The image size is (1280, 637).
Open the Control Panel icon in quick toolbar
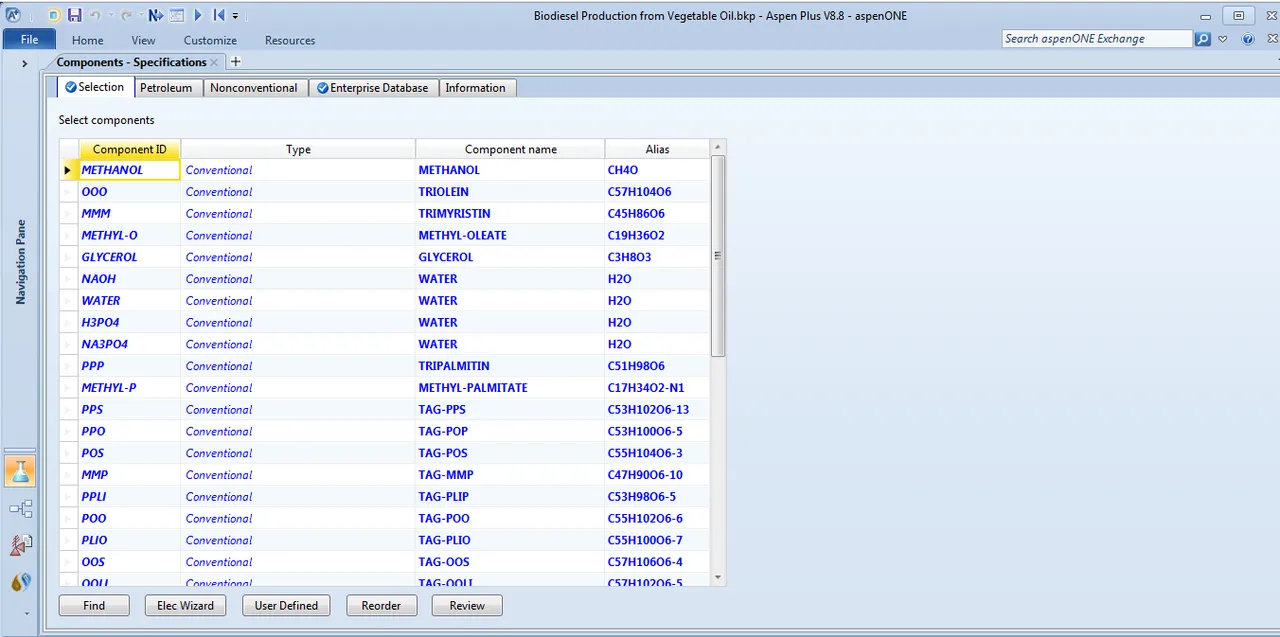177,16
